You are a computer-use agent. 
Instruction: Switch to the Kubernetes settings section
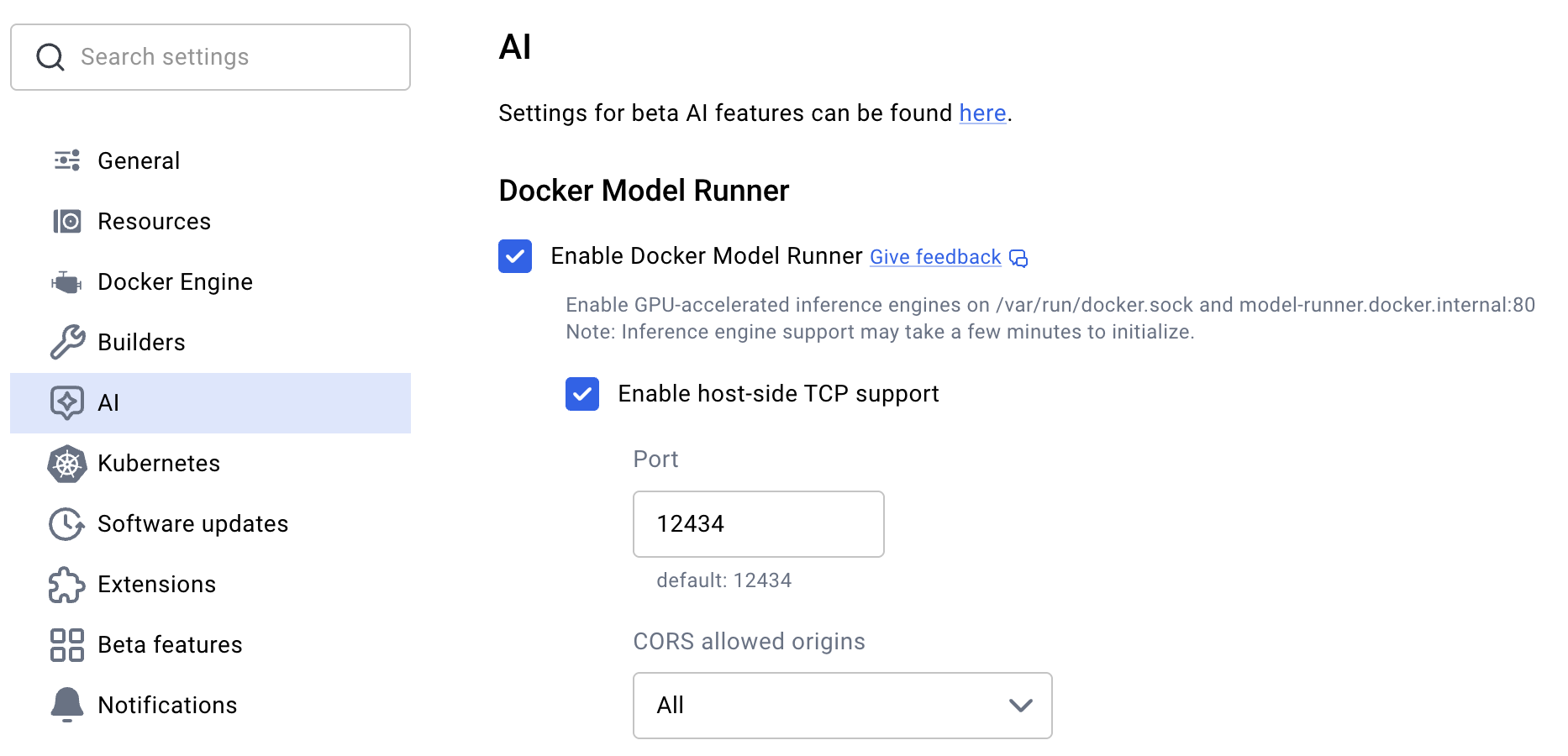coord(159,463)
